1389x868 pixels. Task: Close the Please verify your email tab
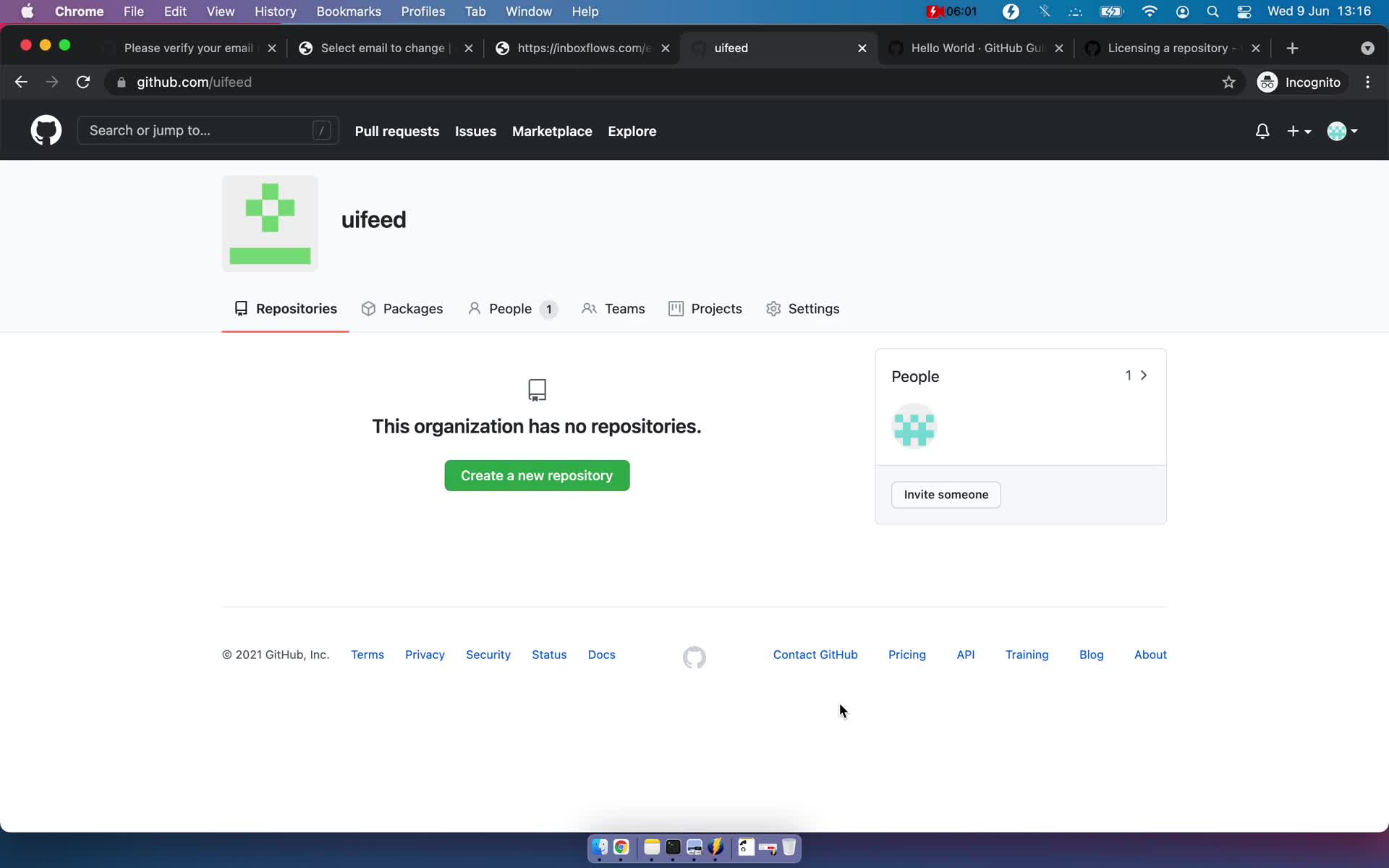tap(272, 48)
